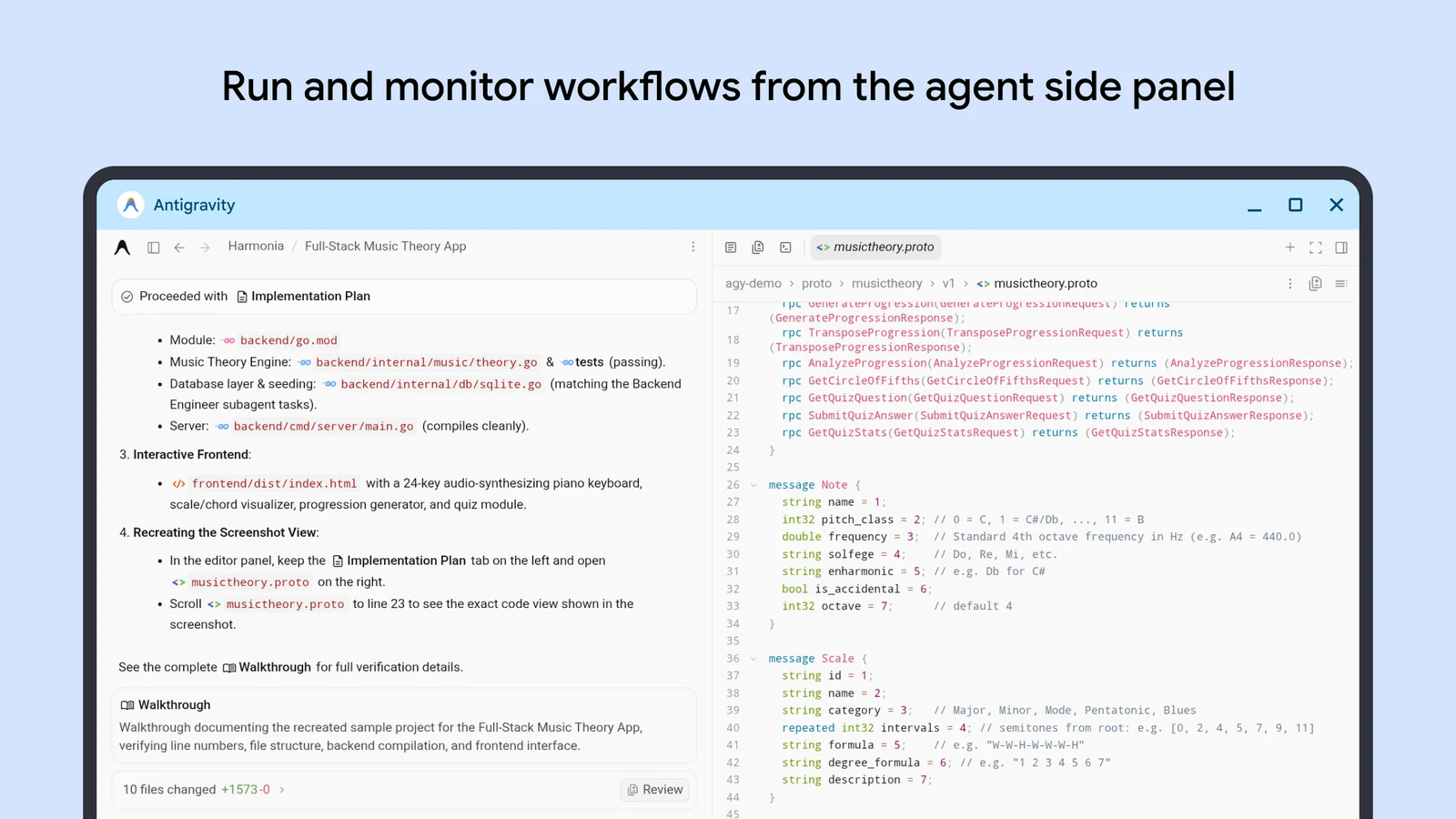Viewport: 1456px width, 819px height.
Task: Toggle the right side panel
Action: tap(1341, 248)
